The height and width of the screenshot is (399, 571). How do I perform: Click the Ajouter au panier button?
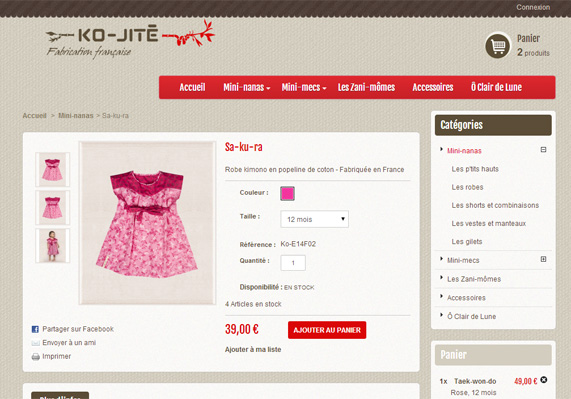coord(327,330)
